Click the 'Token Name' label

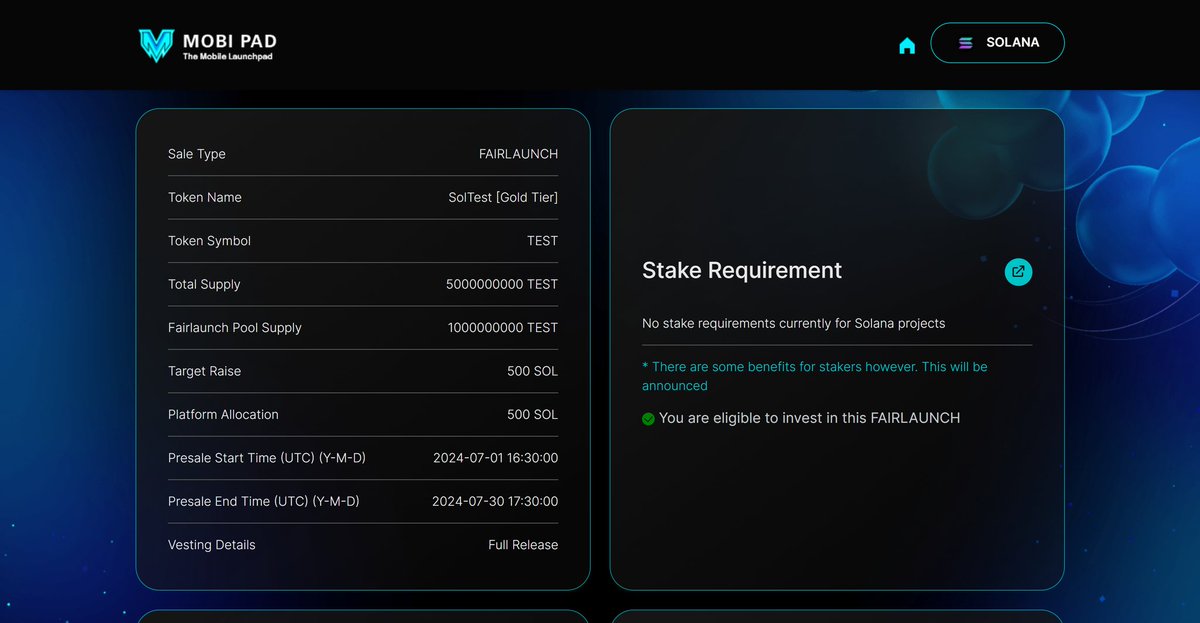pyautogui.click(x=205, y=197)
